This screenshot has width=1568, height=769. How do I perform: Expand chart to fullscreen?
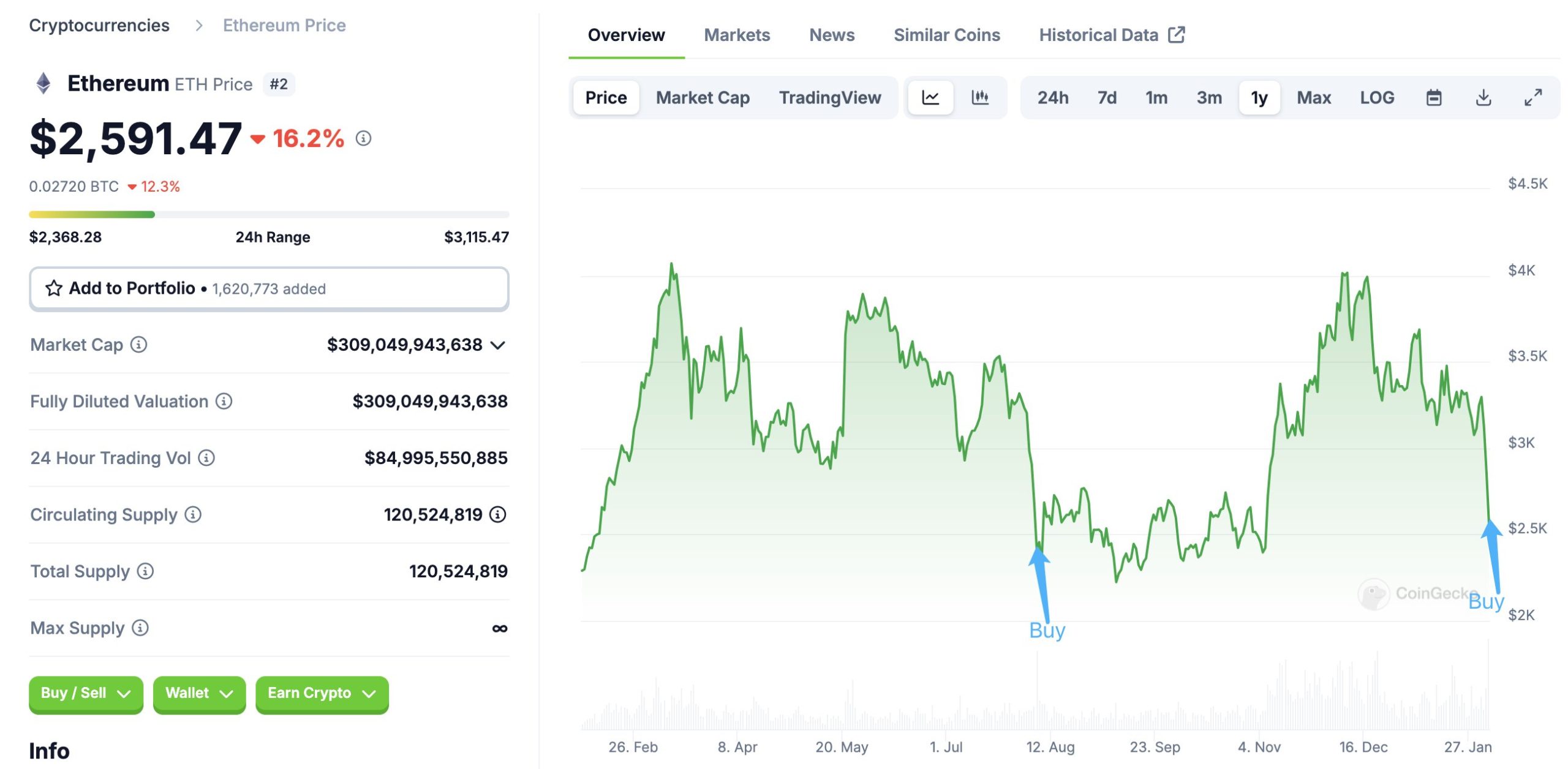(1532, 97)
